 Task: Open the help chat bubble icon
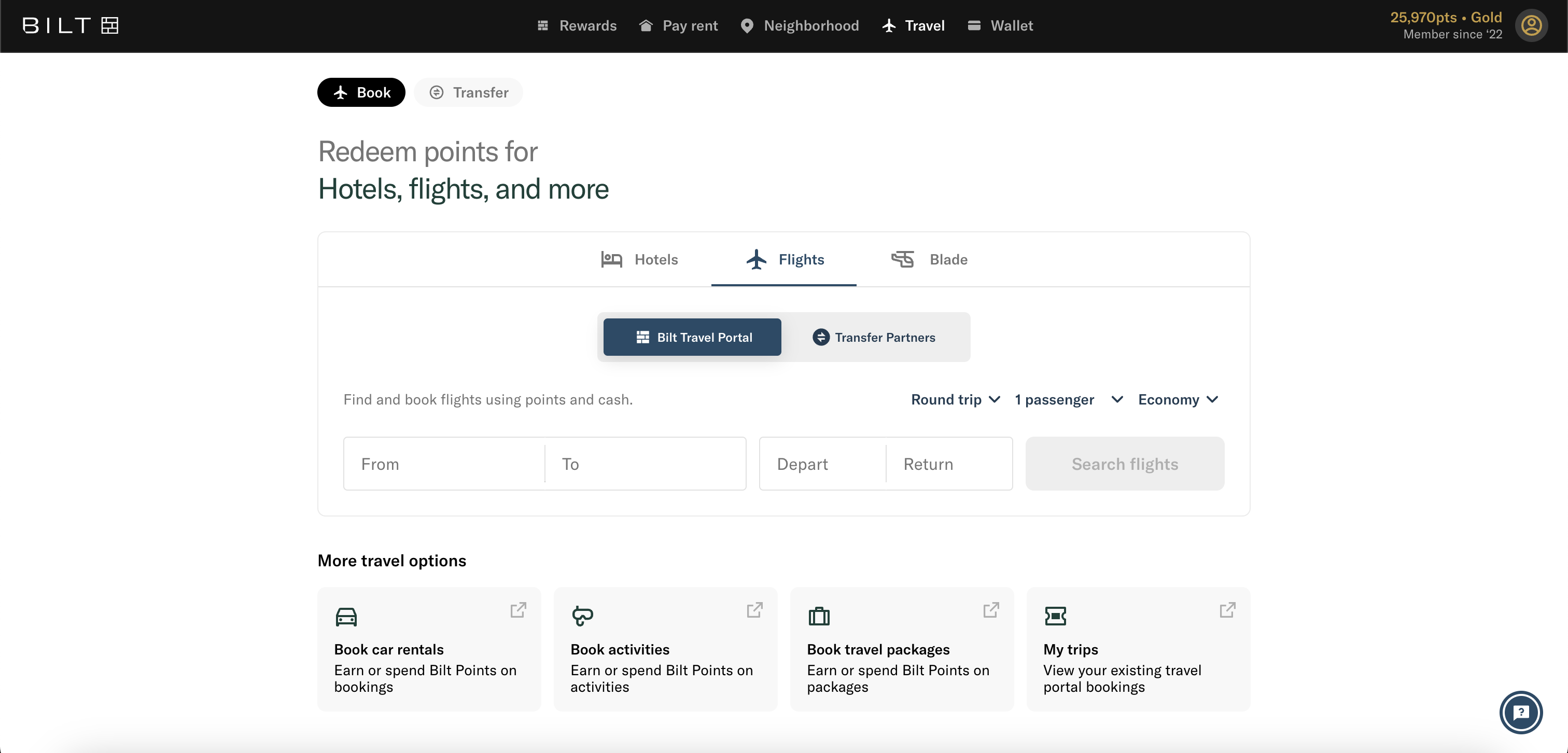1520,712
